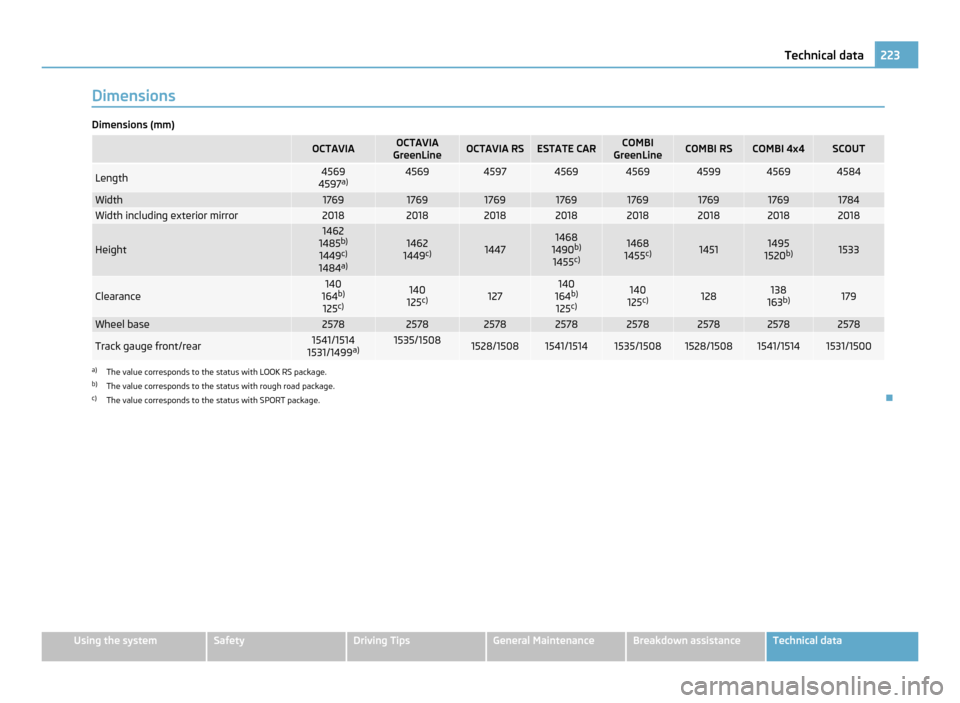Screen dimensions: 960x703
Task: Click the Height row label
Action: [111, 250]
